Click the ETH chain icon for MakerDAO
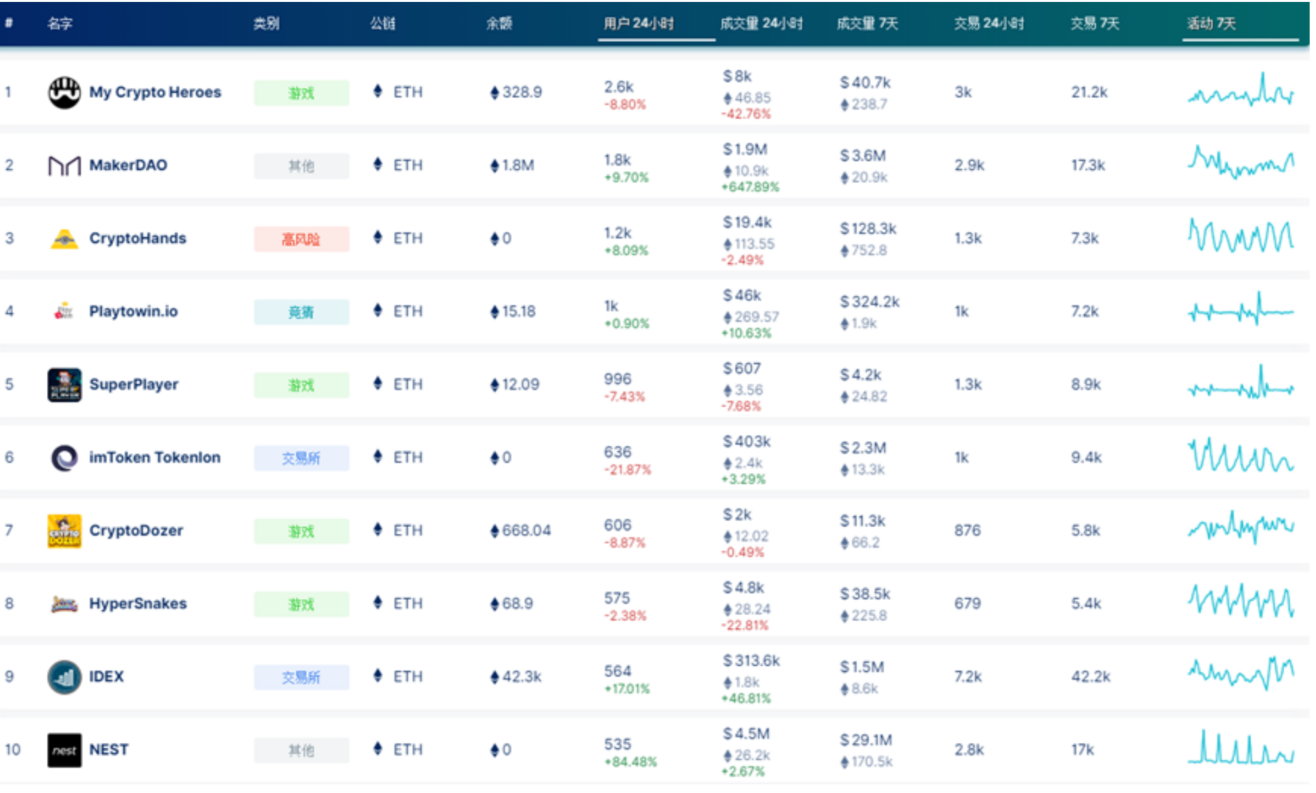The image size is (1316, 793). [x=378, y=164]
